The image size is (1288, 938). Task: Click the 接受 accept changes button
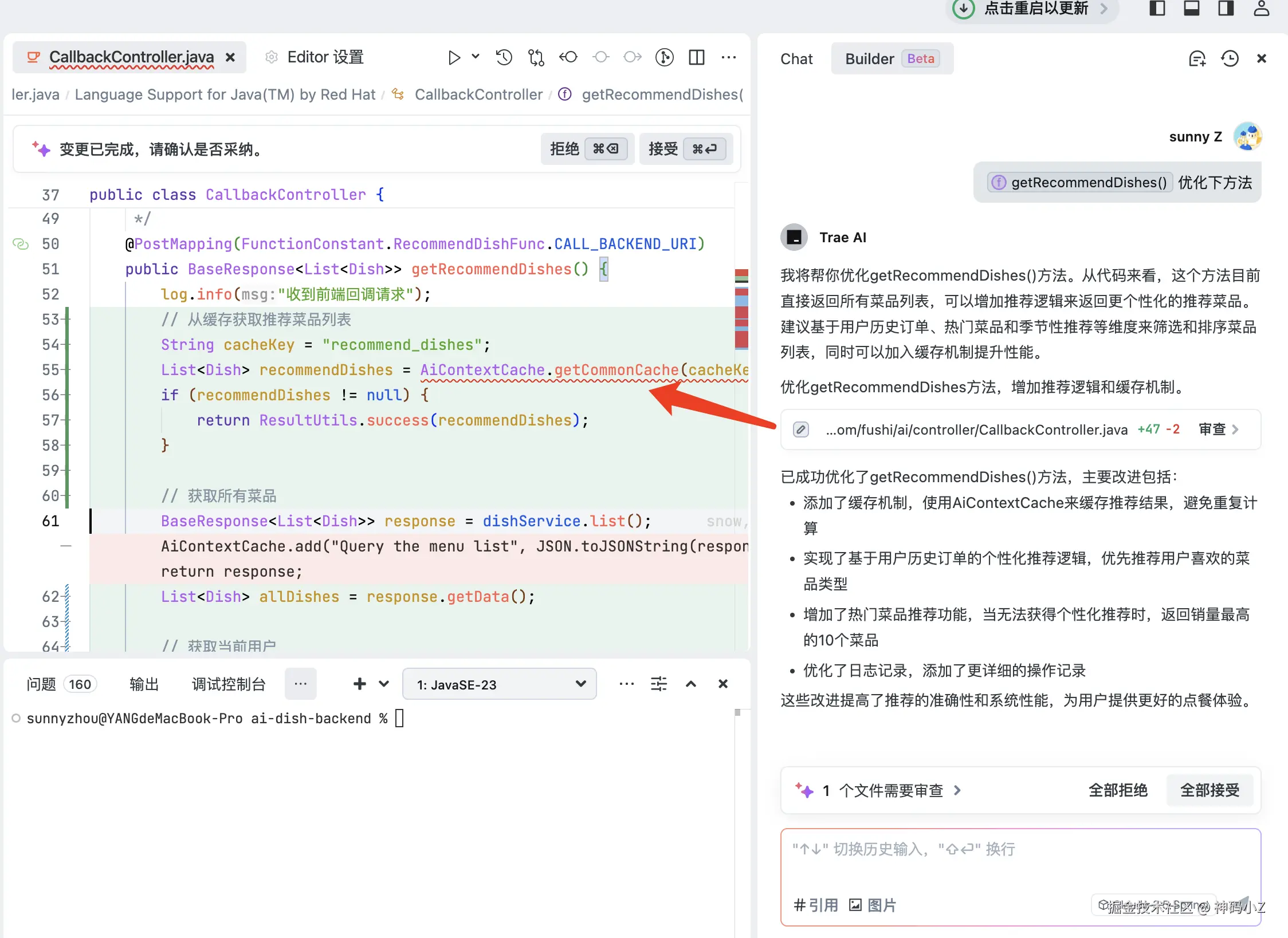685,149
